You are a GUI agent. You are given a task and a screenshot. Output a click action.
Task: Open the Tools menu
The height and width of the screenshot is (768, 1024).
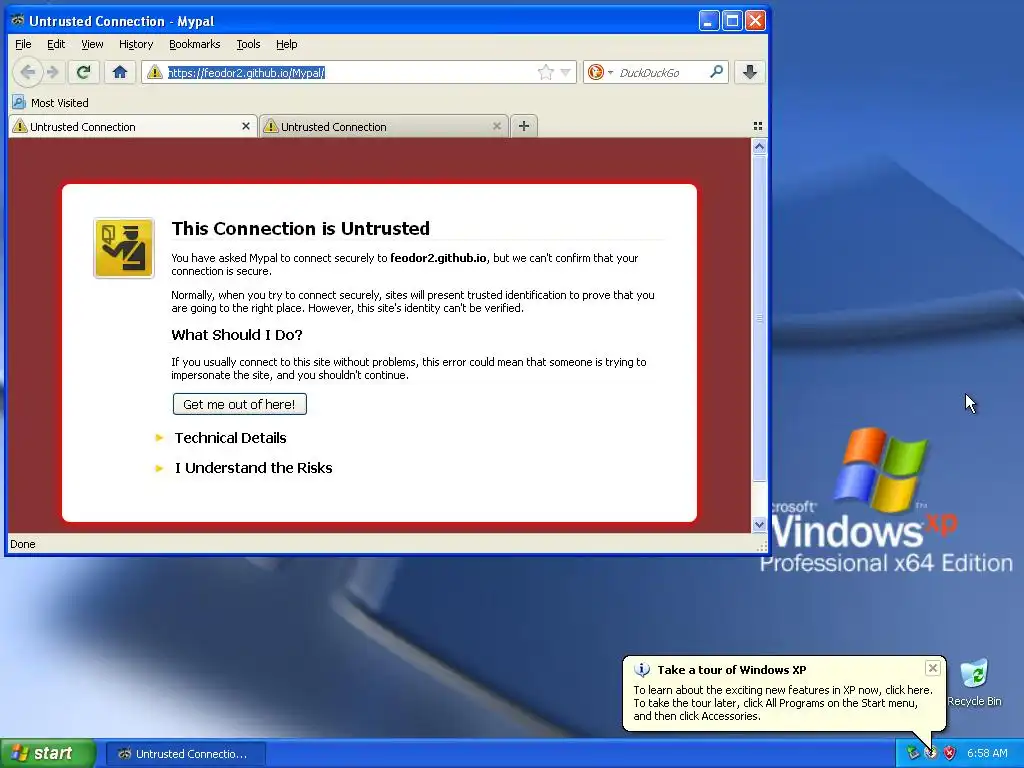(x=248, y=44)
